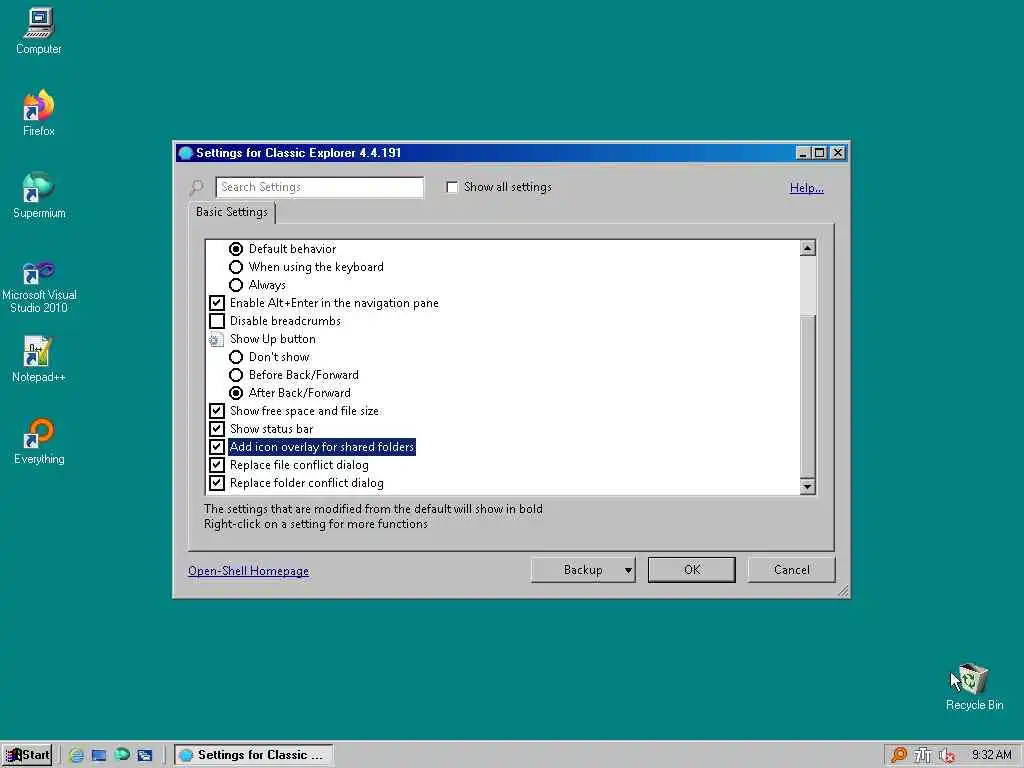The width and height of the screenshot is (1024, 768).
Task: Choose Before Back/Forward radio option
Action: tap(236, 375)
